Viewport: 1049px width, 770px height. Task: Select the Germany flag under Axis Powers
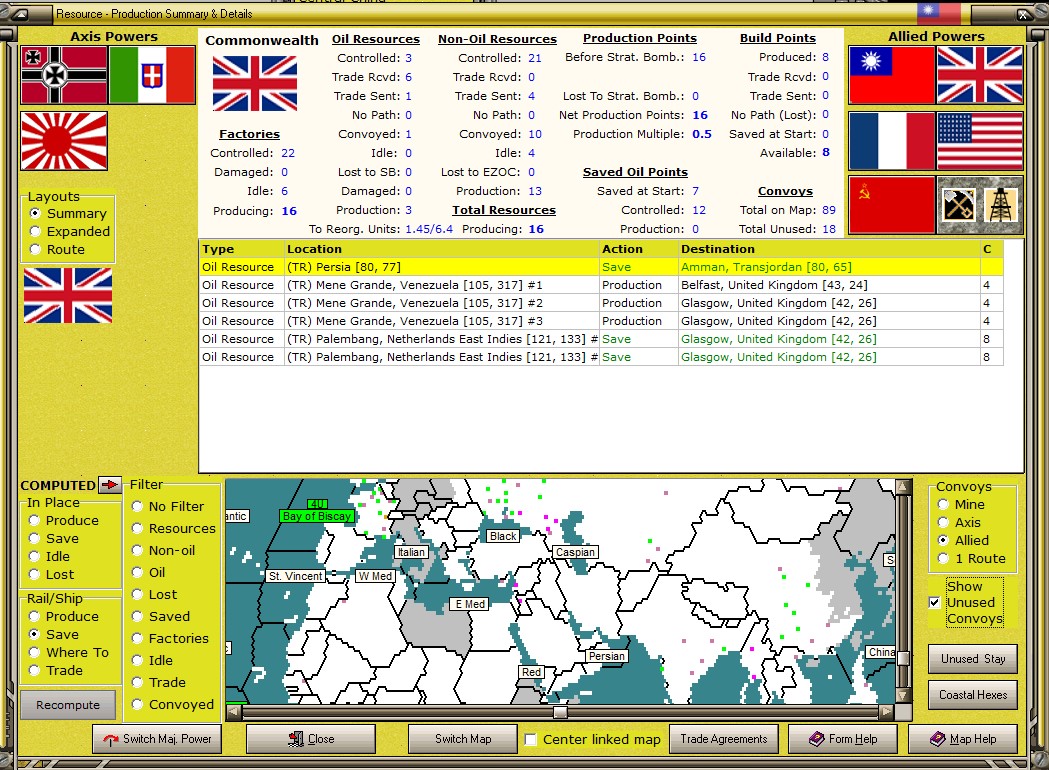64,75
